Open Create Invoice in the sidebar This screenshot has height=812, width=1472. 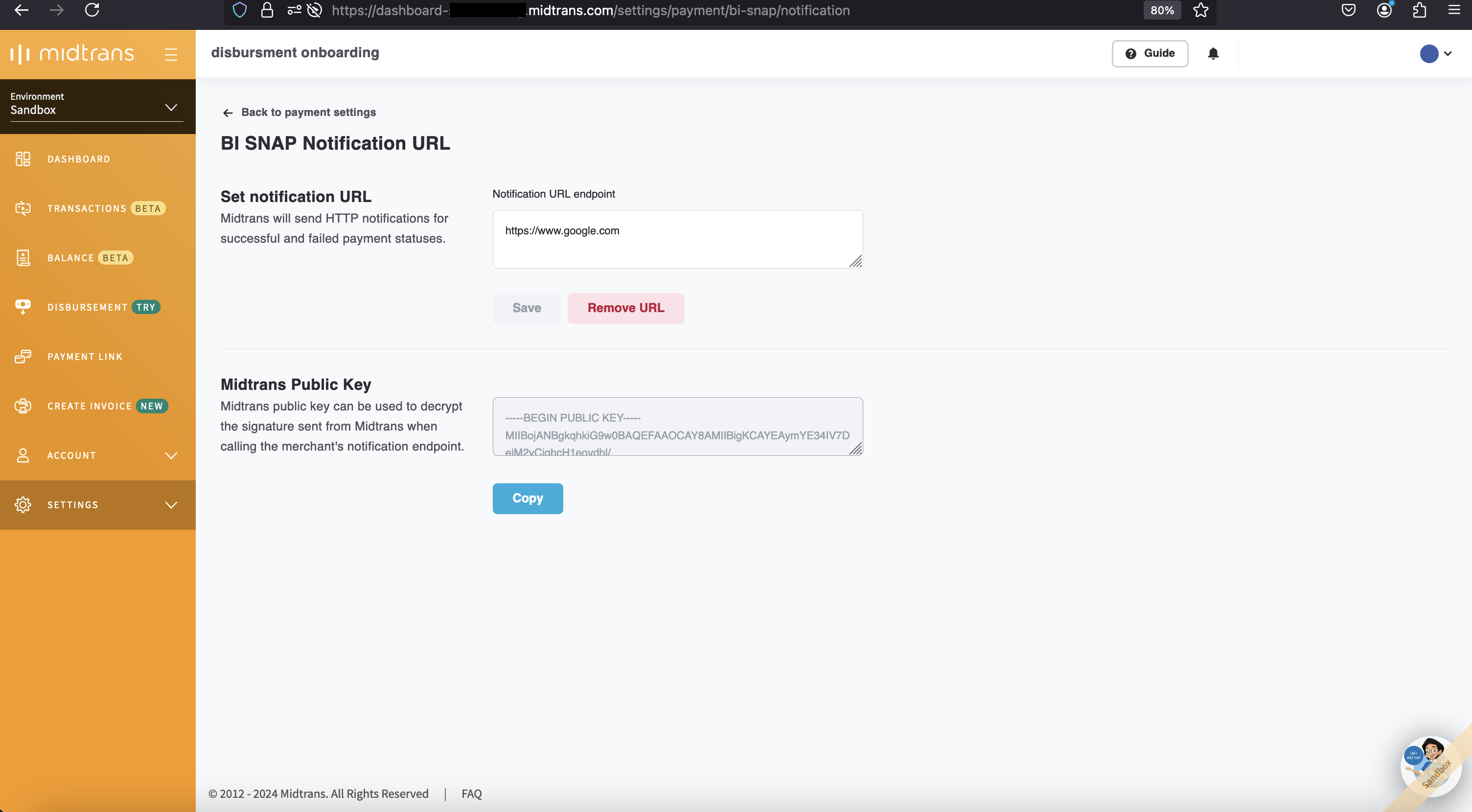tap(98, 406)
